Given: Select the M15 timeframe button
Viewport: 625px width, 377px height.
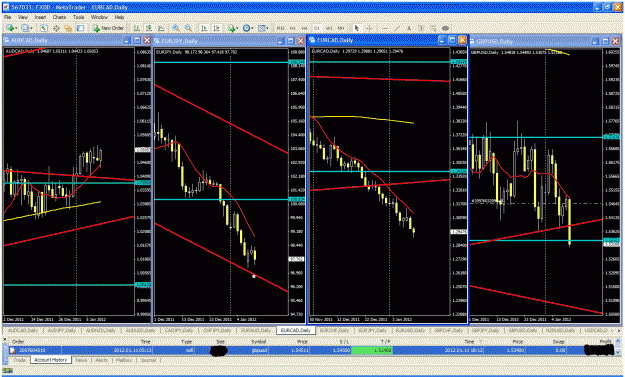Looking at the screenshot, I should tap(281, 28).
